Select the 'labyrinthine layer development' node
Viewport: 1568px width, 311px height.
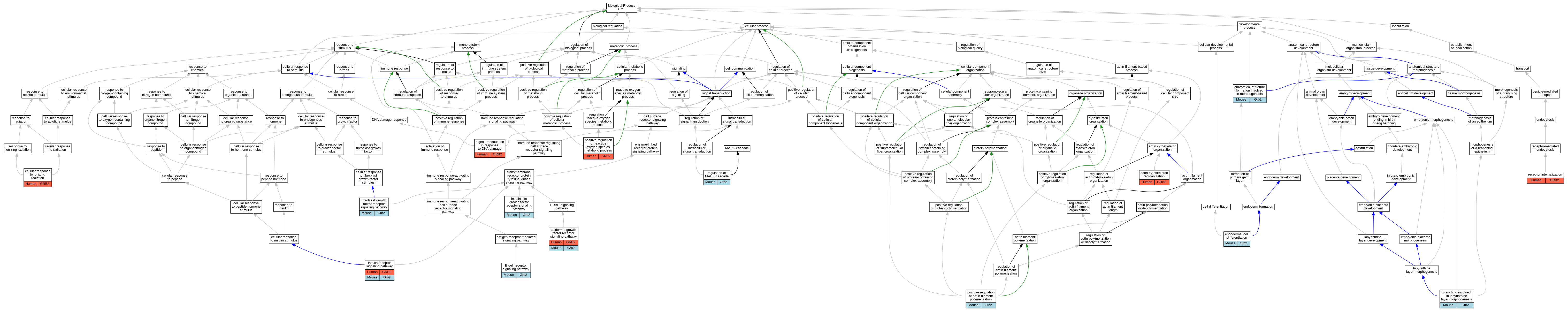click(x=1373, y=239)
